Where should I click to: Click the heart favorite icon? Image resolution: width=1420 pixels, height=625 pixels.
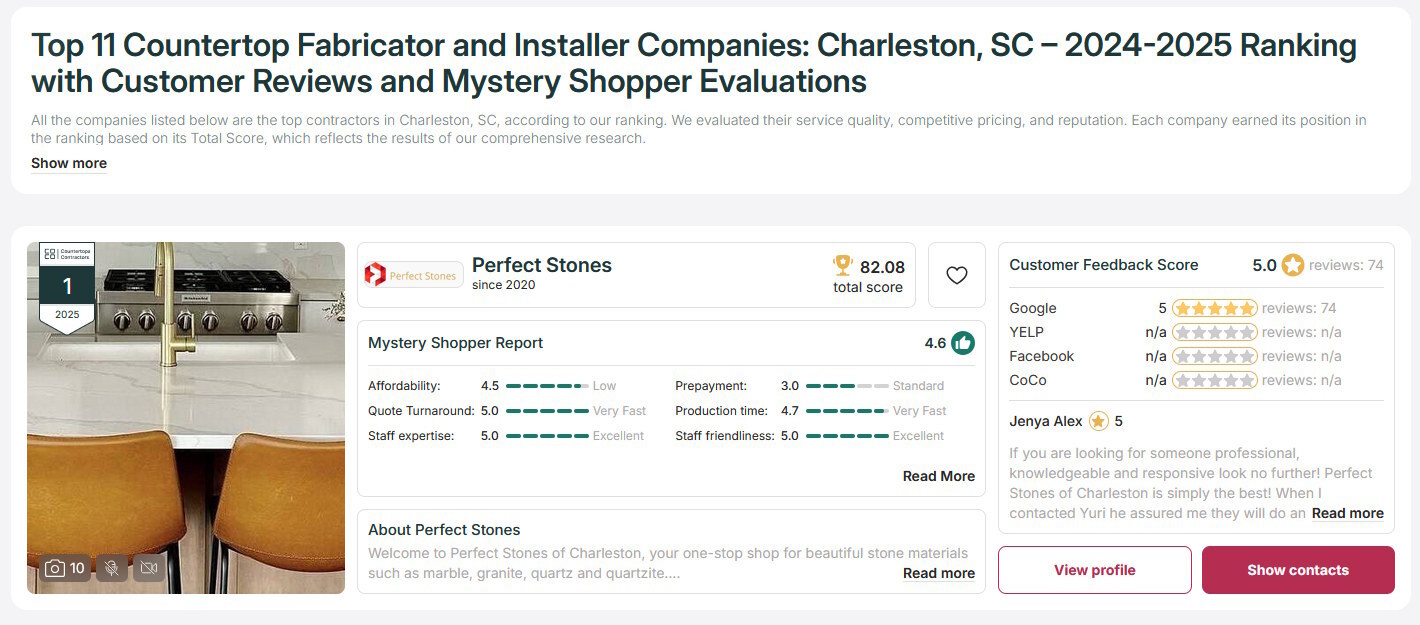[957, 275]
